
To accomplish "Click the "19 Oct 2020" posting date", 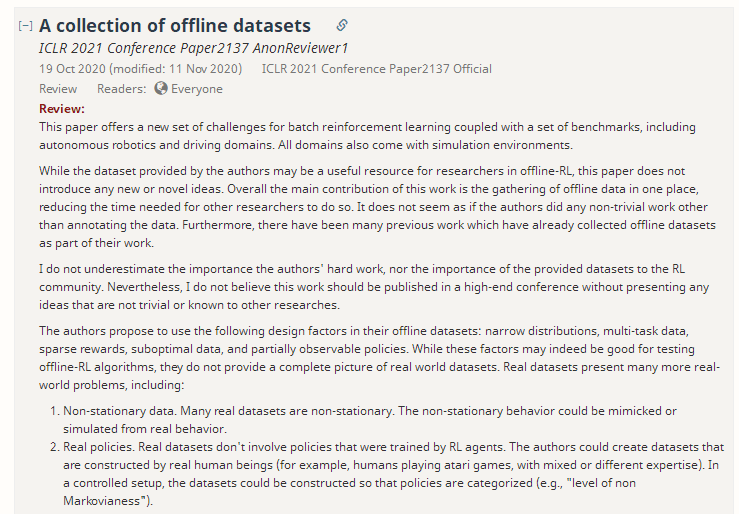I will tap(71, 69).
